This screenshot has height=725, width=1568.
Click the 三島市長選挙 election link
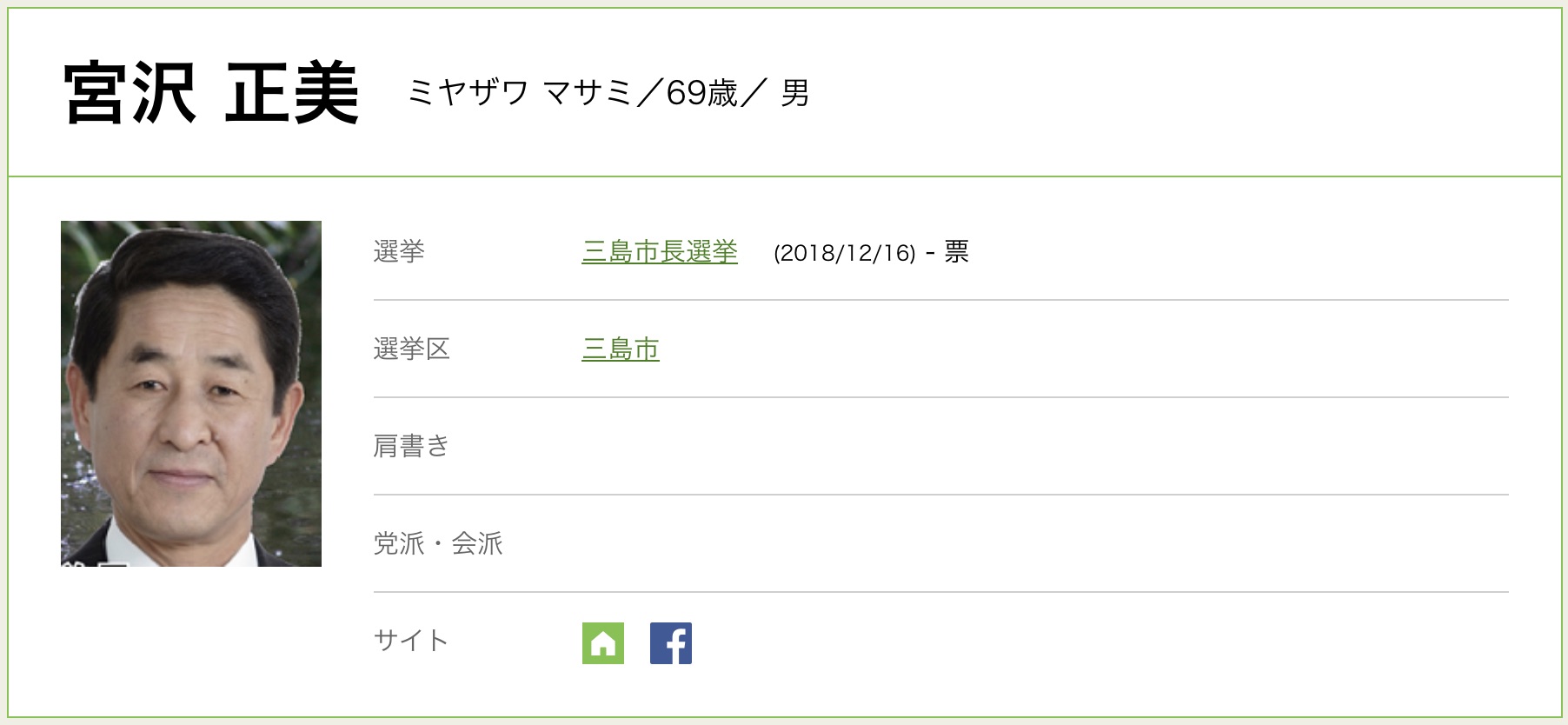(x=660, y=252)
